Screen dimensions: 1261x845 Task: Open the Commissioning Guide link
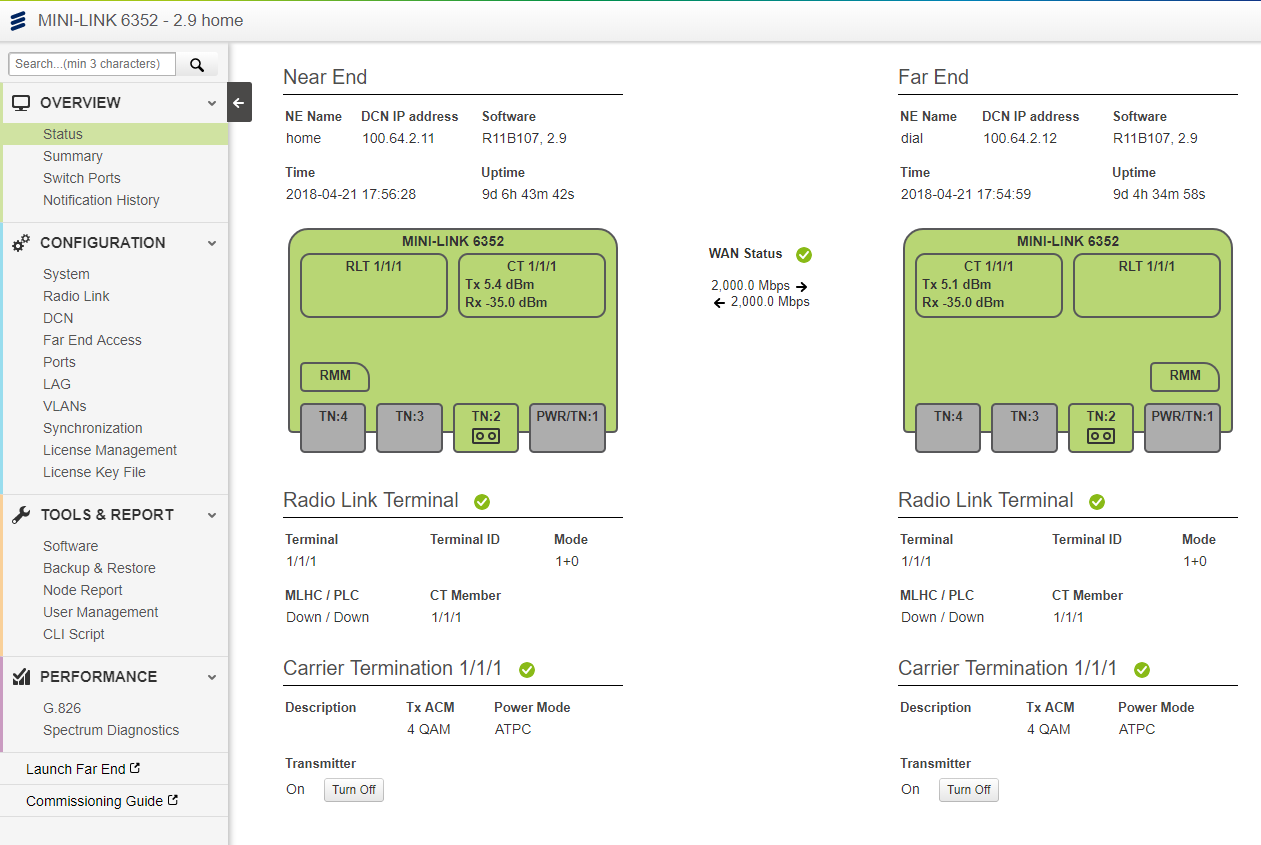[94, 801]
